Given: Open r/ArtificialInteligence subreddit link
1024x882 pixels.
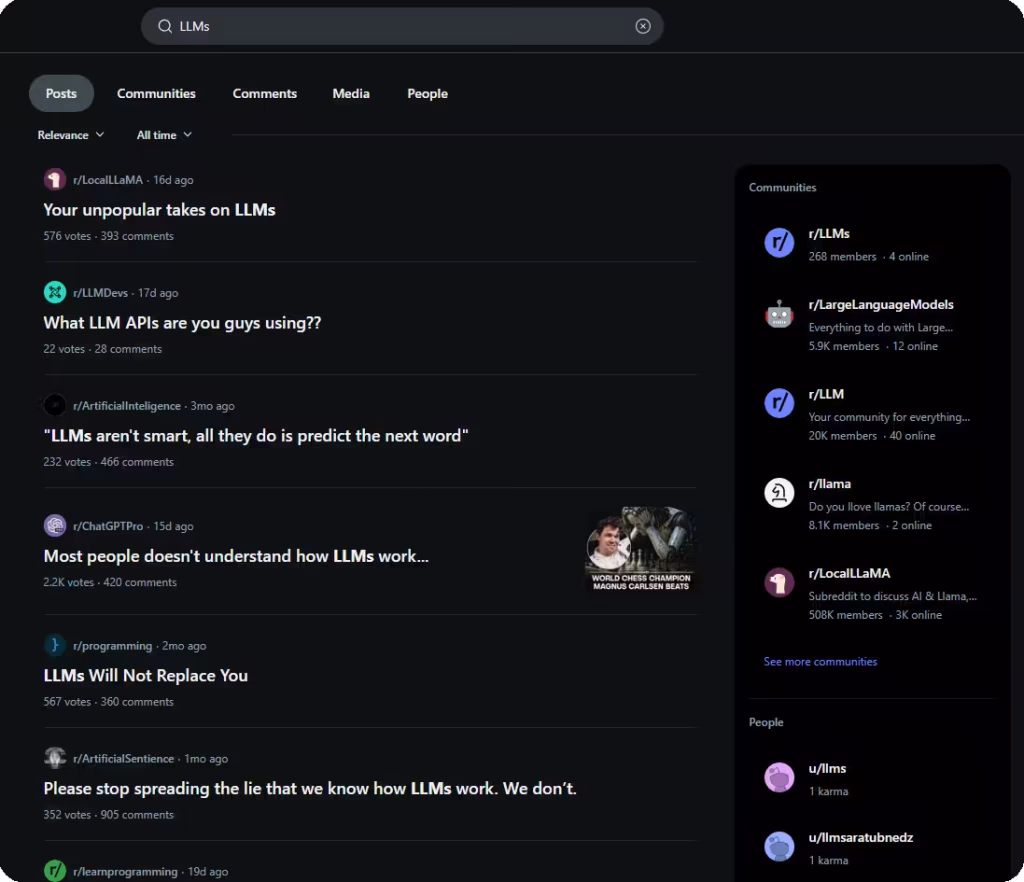Looking at the screenshot, I should click(x=127, y=405).
